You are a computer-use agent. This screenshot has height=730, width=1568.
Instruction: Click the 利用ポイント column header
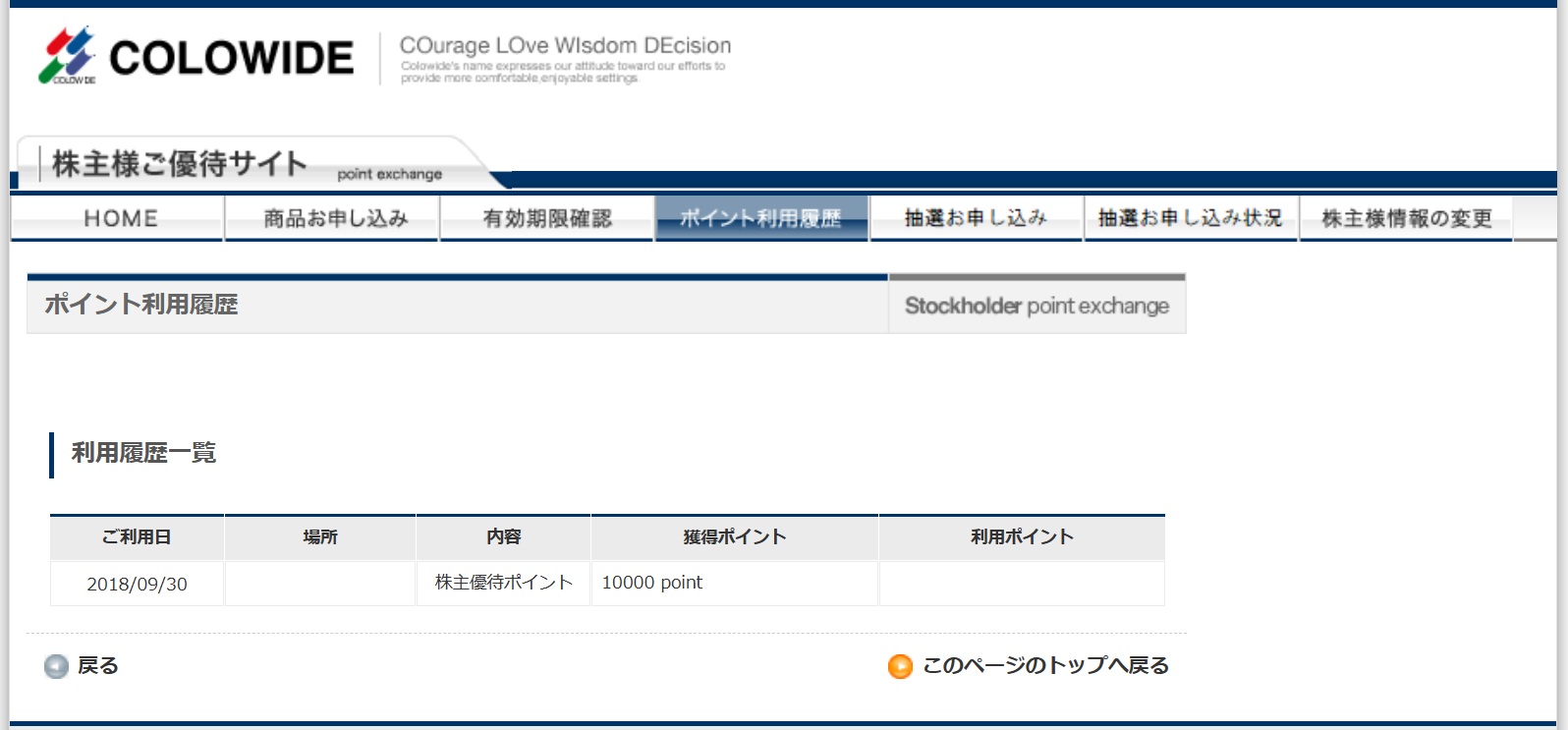1022,537
